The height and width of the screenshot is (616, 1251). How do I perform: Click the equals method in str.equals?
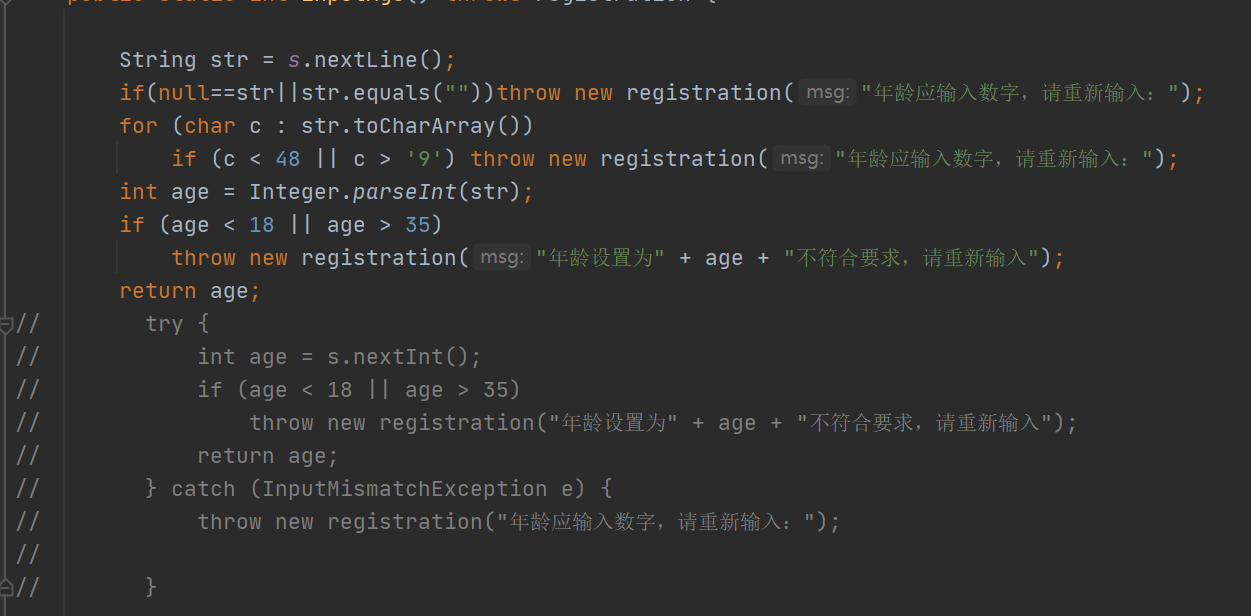coord(398,93)
